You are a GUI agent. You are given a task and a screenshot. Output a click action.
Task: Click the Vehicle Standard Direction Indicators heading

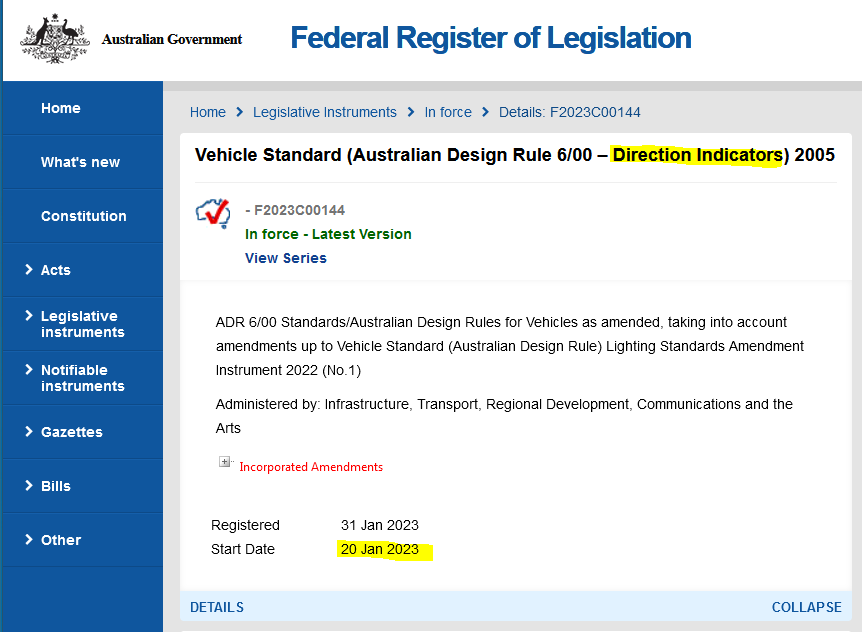pos(515,155)
